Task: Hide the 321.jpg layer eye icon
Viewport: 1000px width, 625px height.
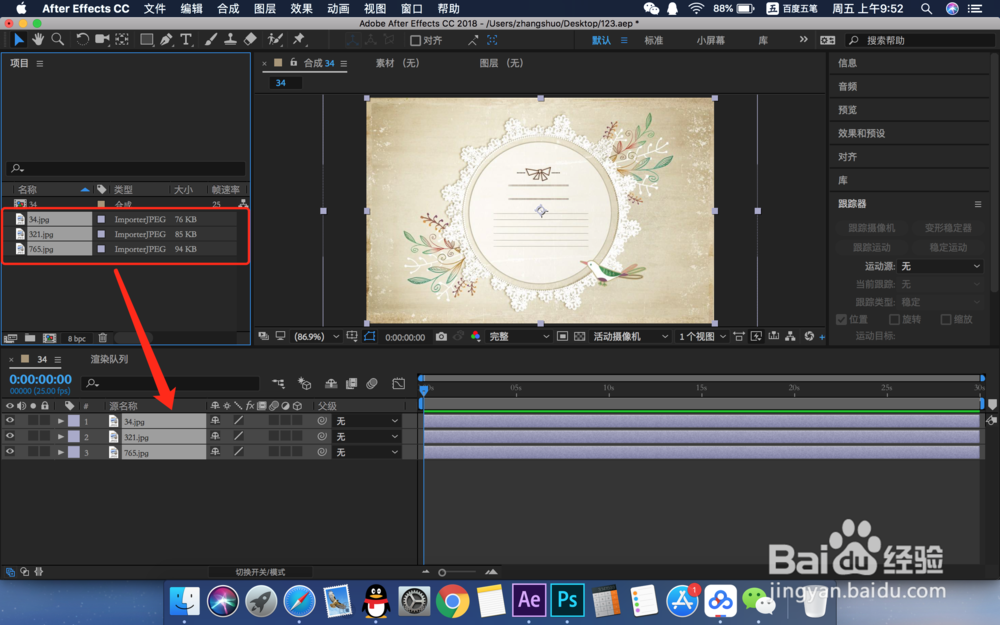Action: [x=10, y=436]
